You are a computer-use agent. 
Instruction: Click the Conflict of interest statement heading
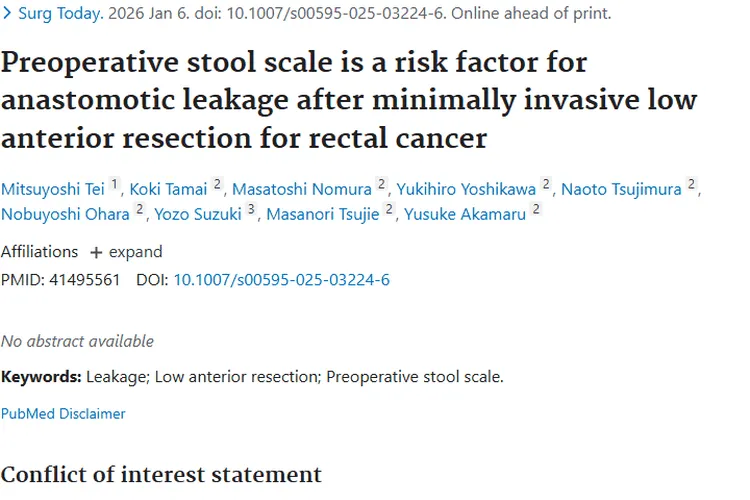tap(161, 474)
